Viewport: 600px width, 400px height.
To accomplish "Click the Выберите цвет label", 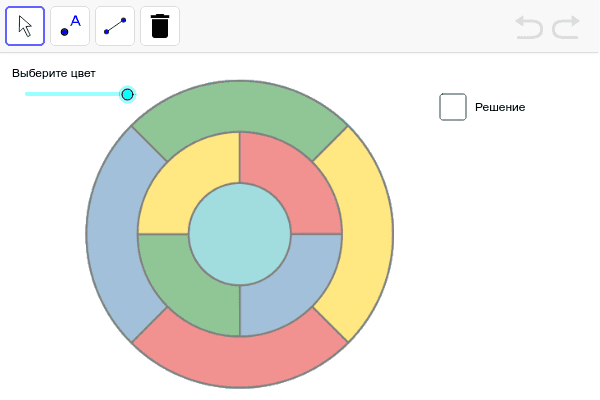I will 54,73.
